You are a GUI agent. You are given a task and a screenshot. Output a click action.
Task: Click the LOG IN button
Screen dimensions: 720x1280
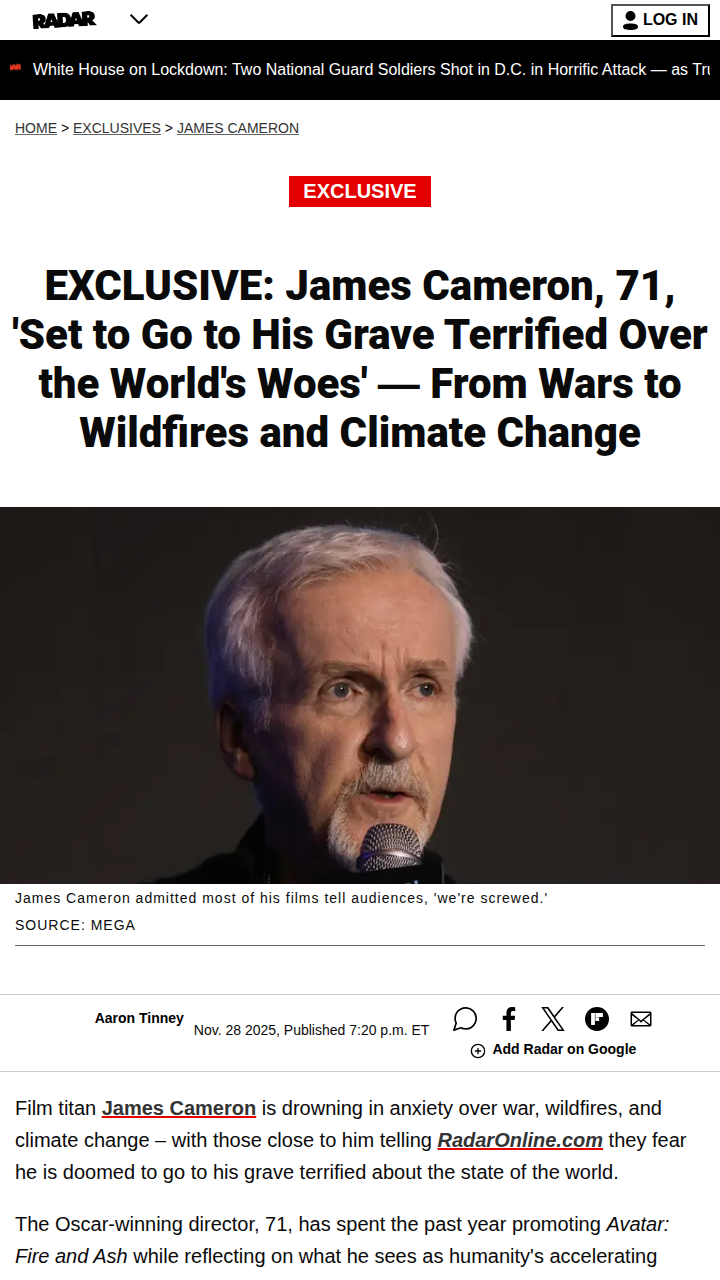coord(660,20)
